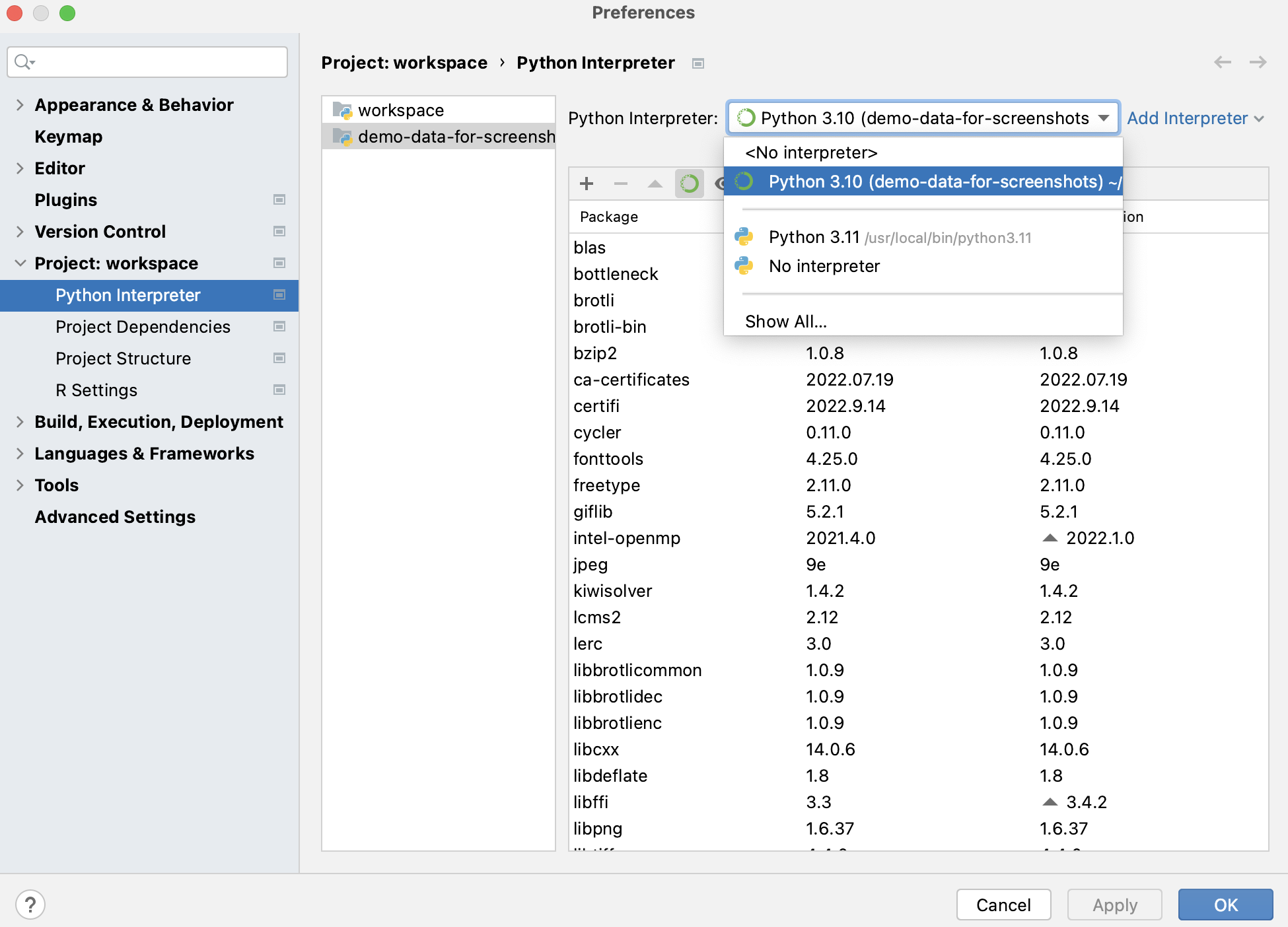
Task: Close the Python Interpreter dropdown combo box
Action: (923, 118)
